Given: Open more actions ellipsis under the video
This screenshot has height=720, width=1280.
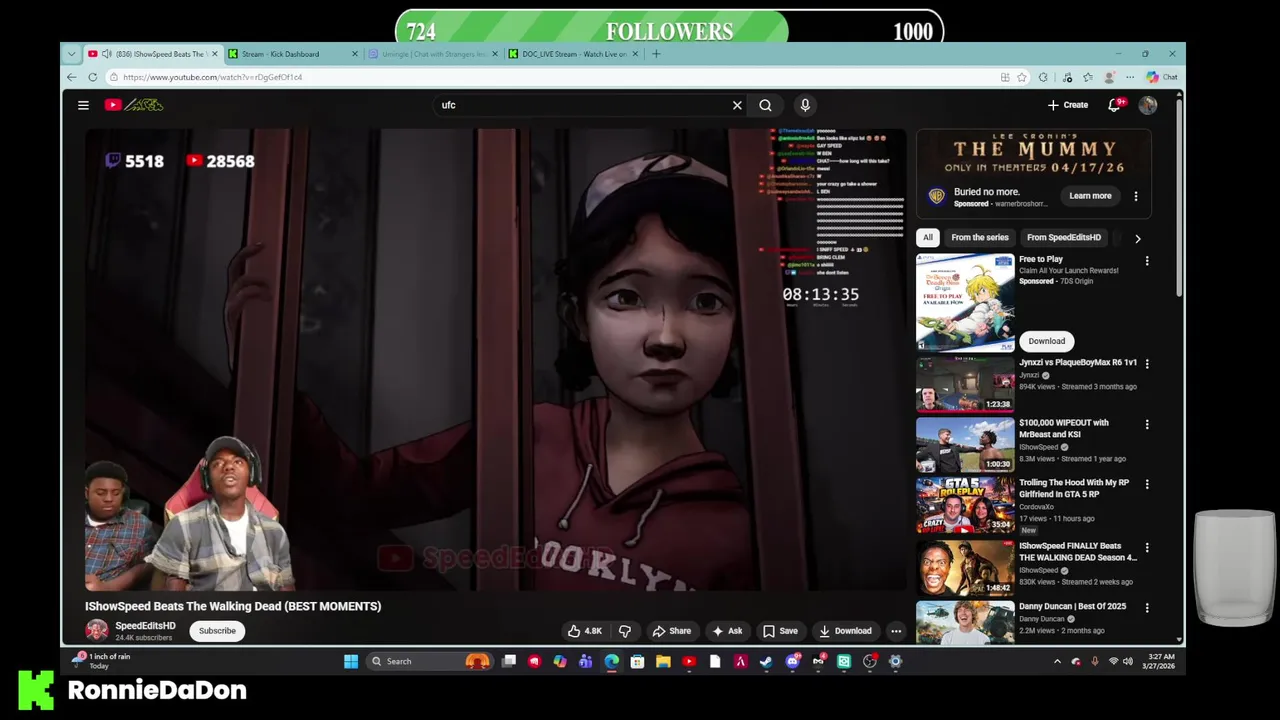Looking at the screenshot, I should pos(896,631).
